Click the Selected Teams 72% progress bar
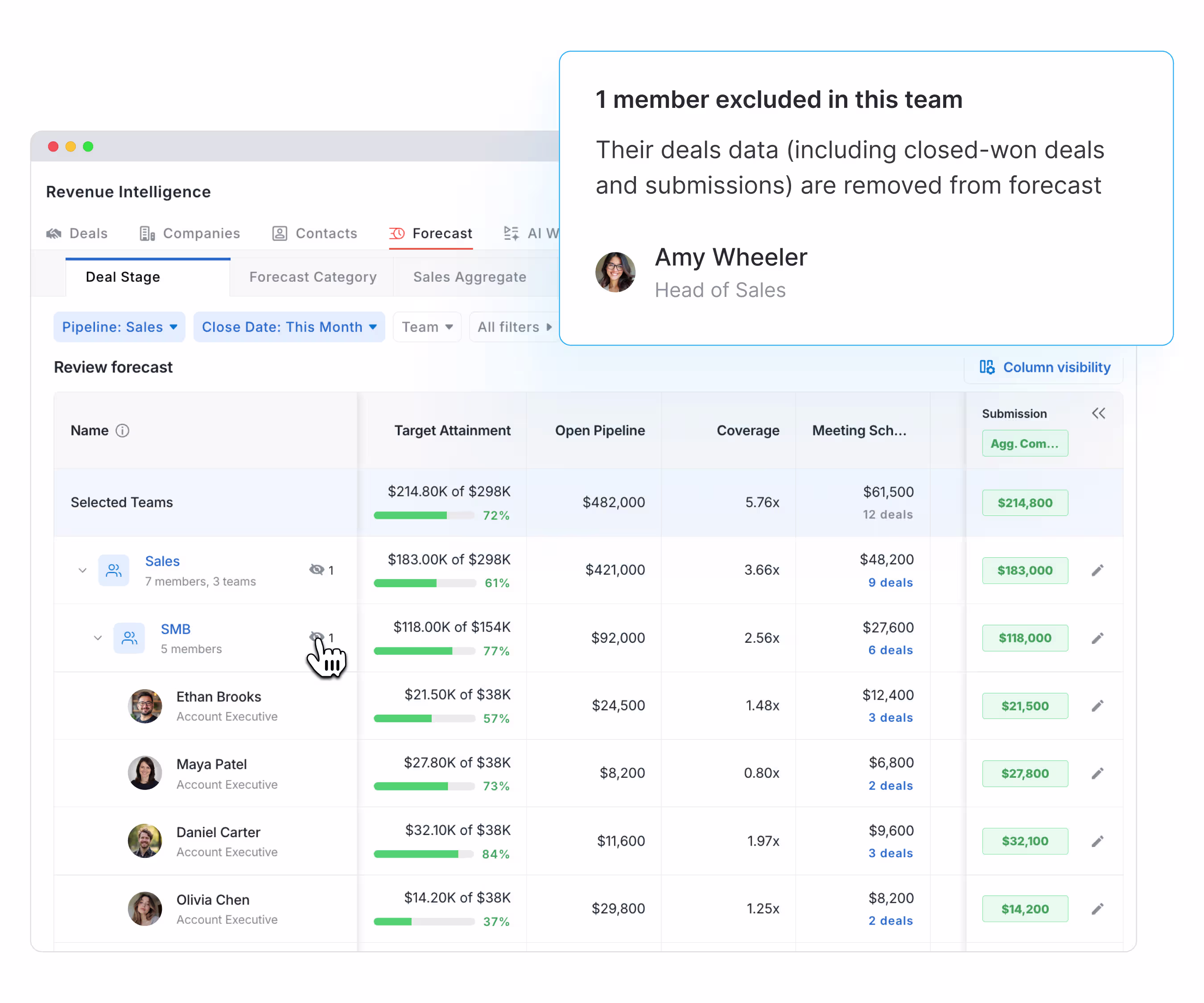Screen dimensions: 1204x1003 [x=424, y=515]
